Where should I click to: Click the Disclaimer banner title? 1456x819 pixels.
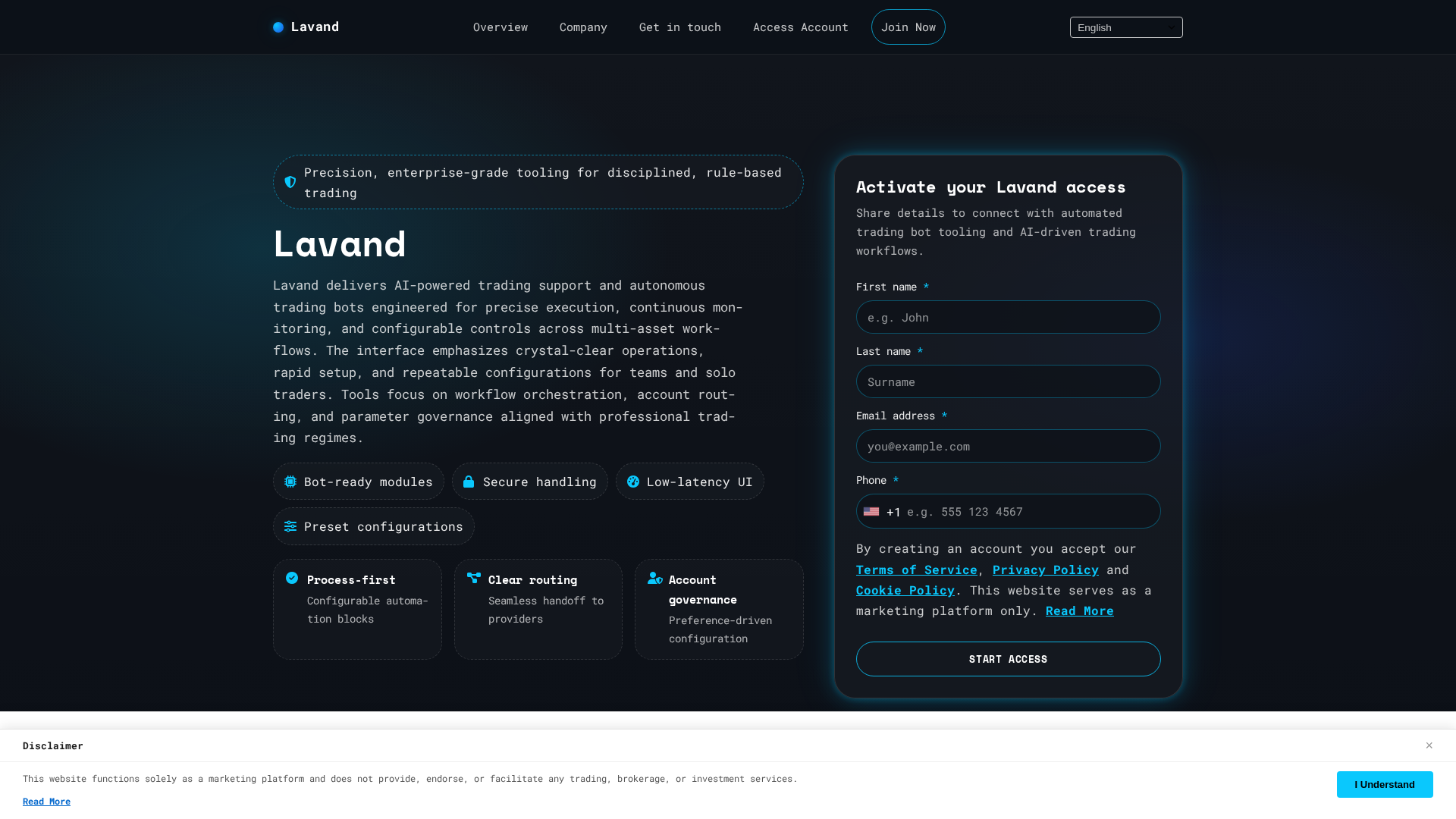pos(53,746)
